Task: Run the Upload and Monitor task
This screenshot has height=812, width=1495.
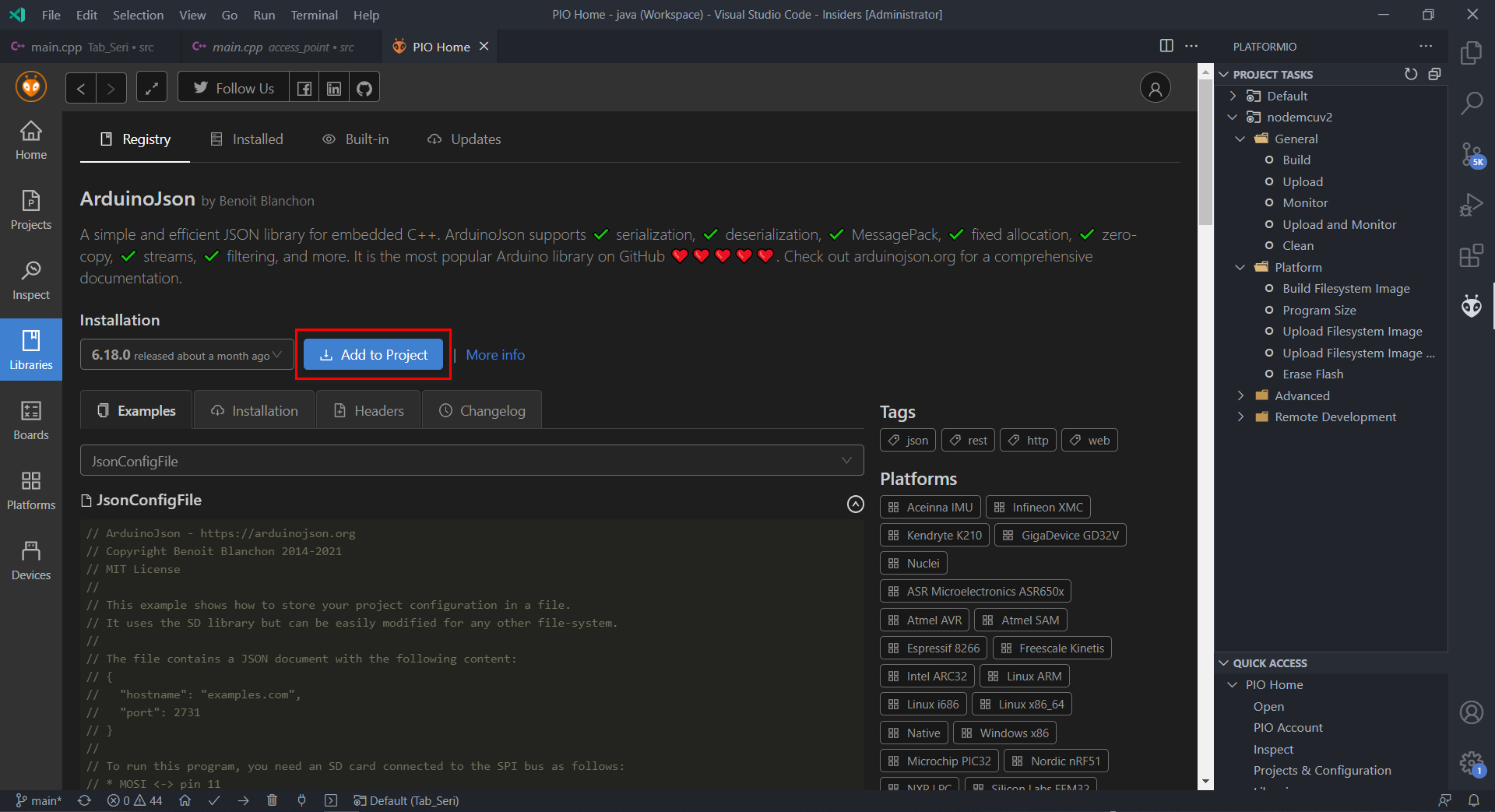Action: (1339, 224)
